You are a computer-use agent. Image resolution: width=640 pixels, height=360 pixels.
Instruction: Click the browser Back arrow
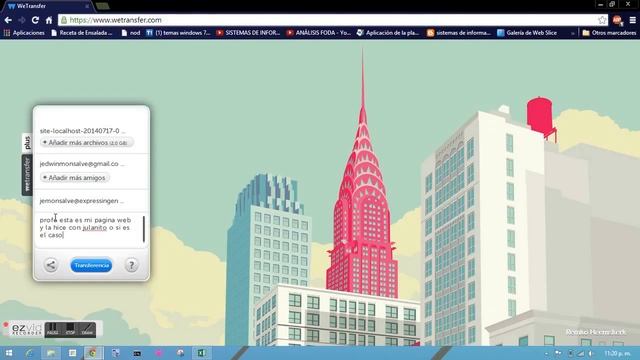[8, 20]
